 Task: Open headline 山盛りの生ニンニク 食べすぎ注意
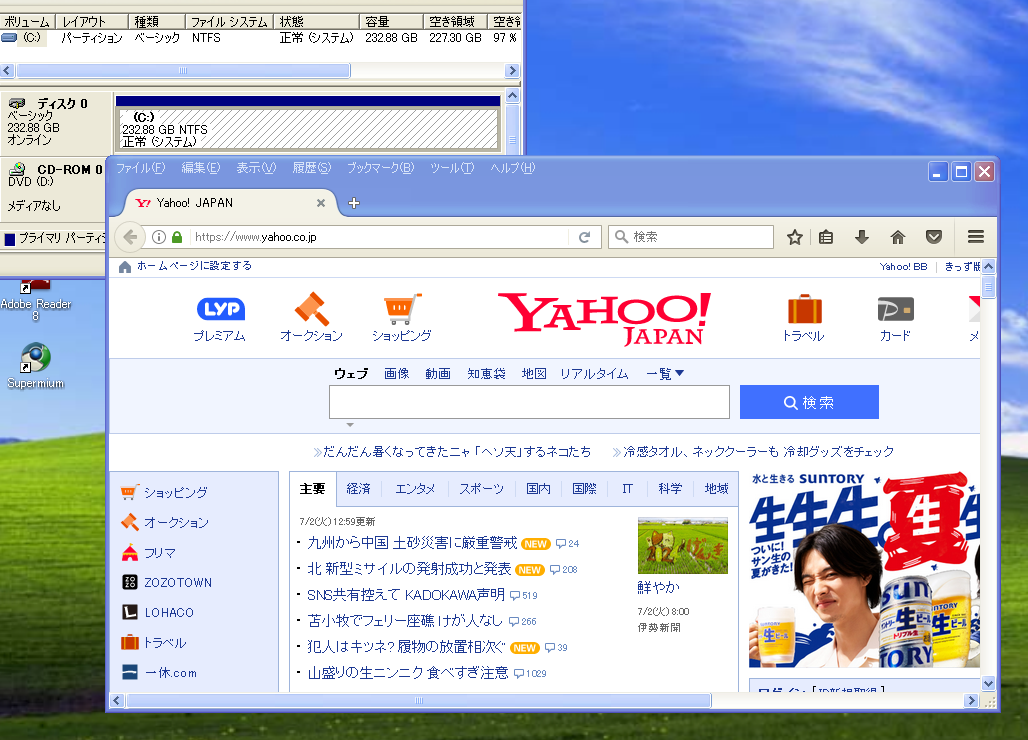point(408,672)
